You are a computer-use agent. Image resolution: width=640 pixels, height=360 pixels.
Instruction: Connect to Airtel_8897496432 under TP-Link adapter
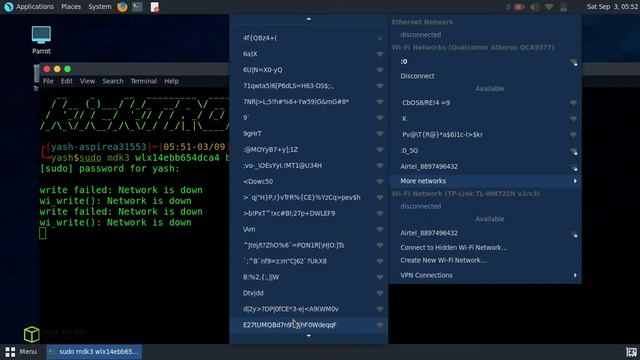[485, 233]
